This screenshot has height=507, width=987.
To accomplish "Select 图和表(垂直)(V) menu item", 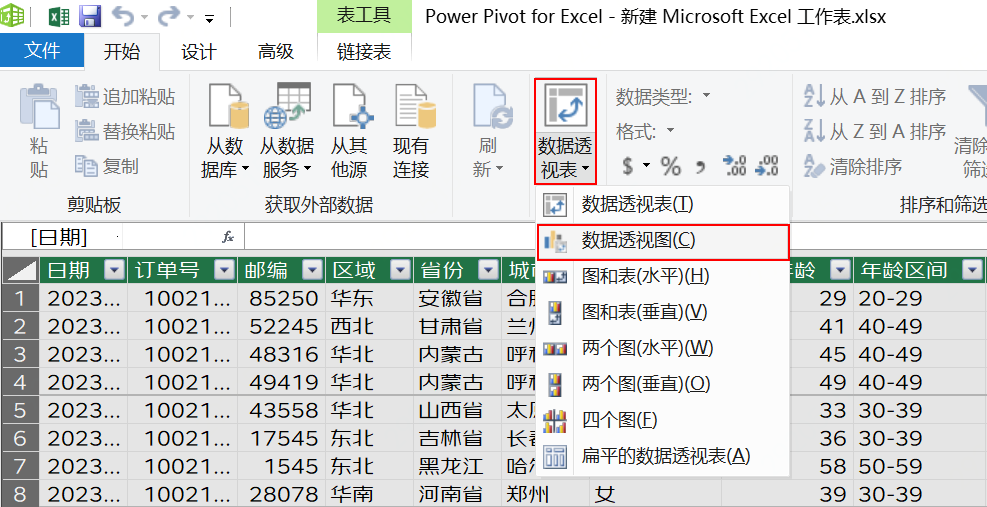I will (663, 312).
